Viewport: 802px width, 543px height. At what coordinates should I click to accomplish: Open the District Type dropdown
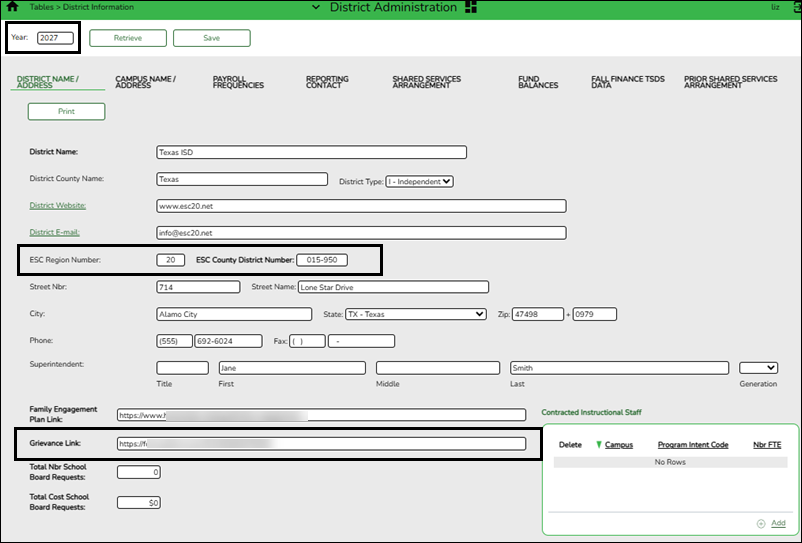419,182
